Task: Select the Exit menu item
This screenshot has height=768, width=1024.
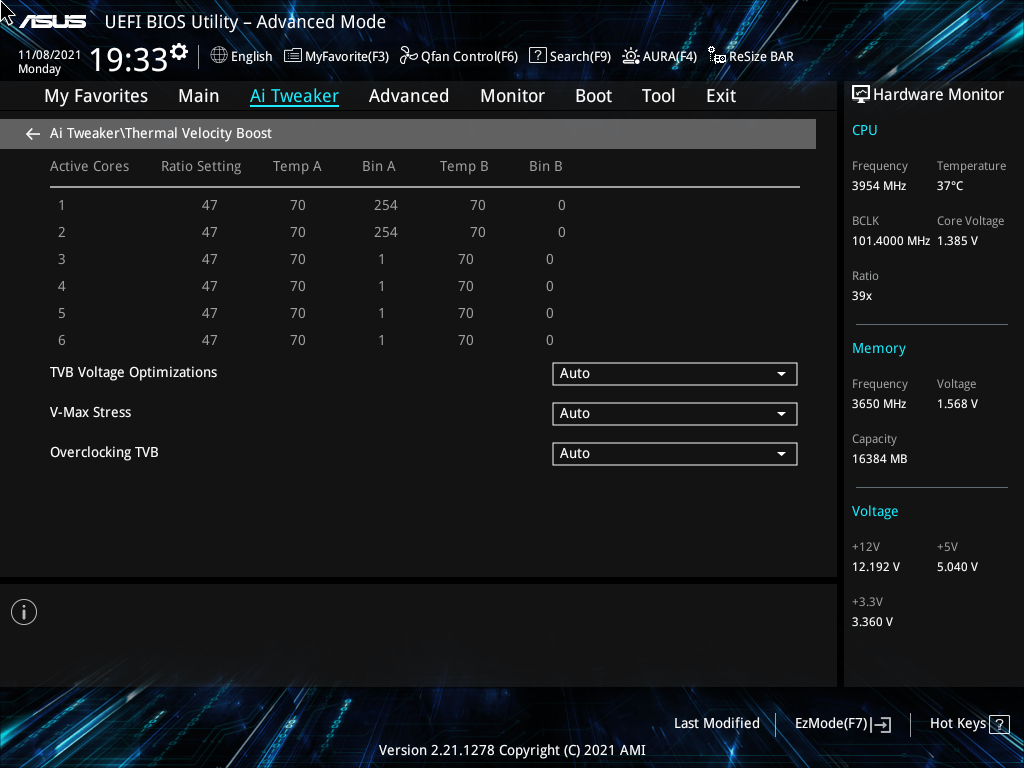Action: click(721, 96)
